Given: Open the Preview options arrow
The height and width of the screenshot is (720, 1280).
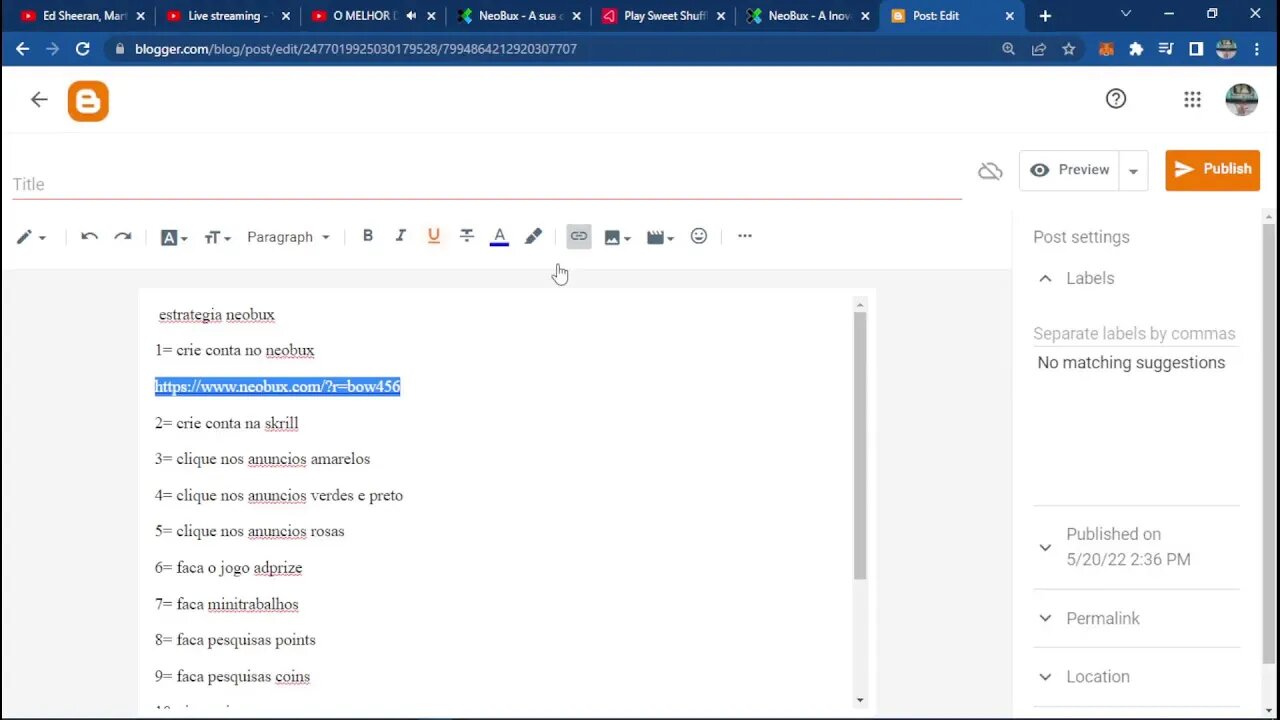Looking at the screenshot, I should [x=1133, y=171].
